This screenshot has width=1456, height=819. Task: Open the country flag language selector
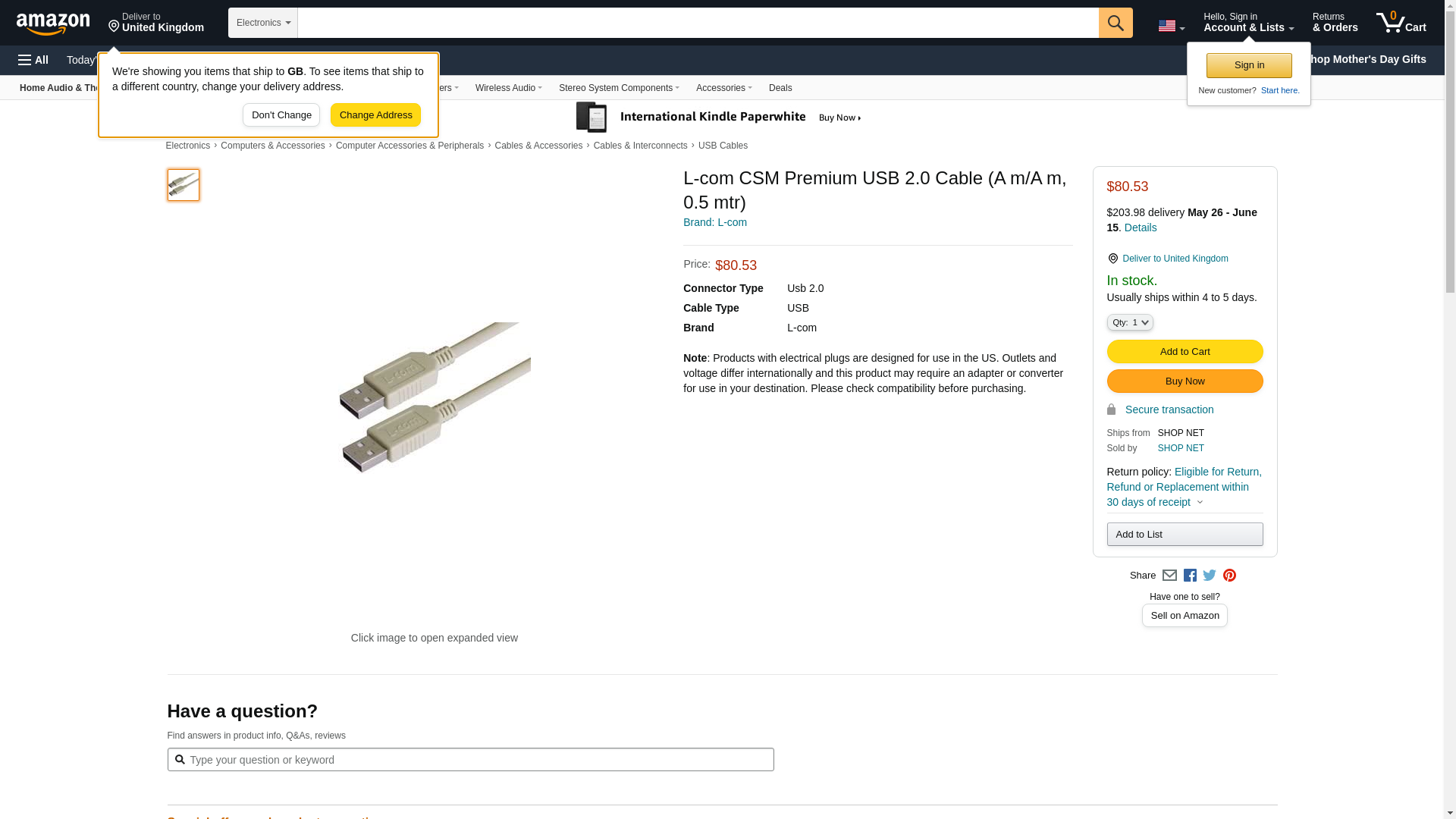click(1171, 26)
